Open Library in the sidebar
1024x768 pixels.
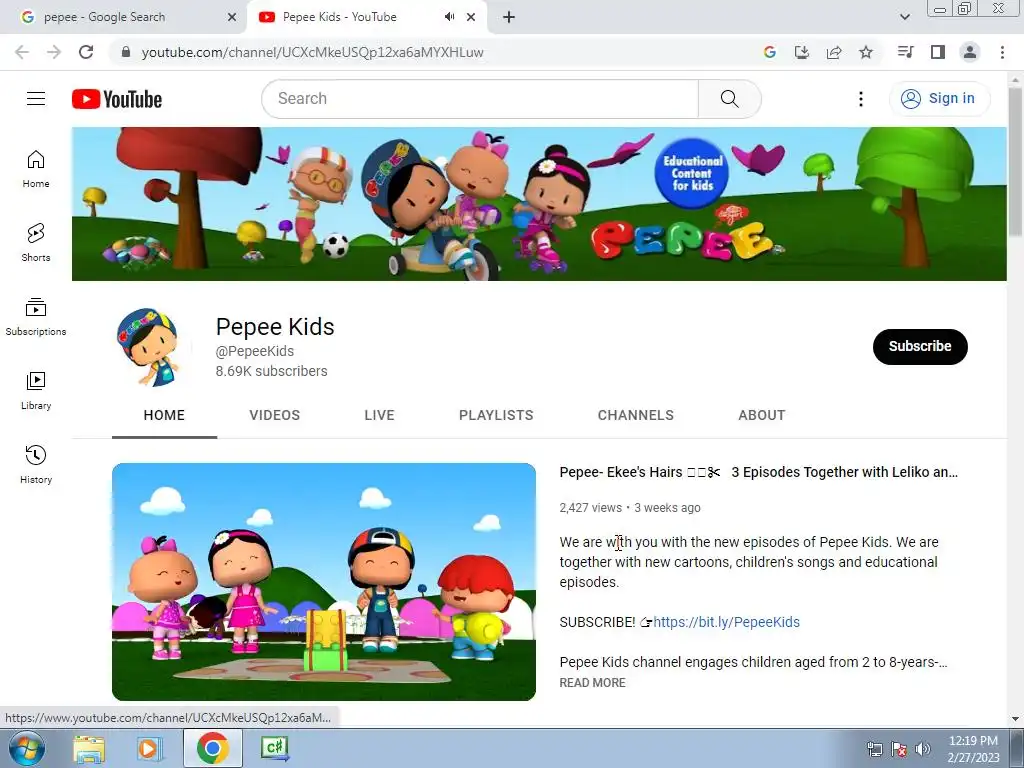[36, 391]
